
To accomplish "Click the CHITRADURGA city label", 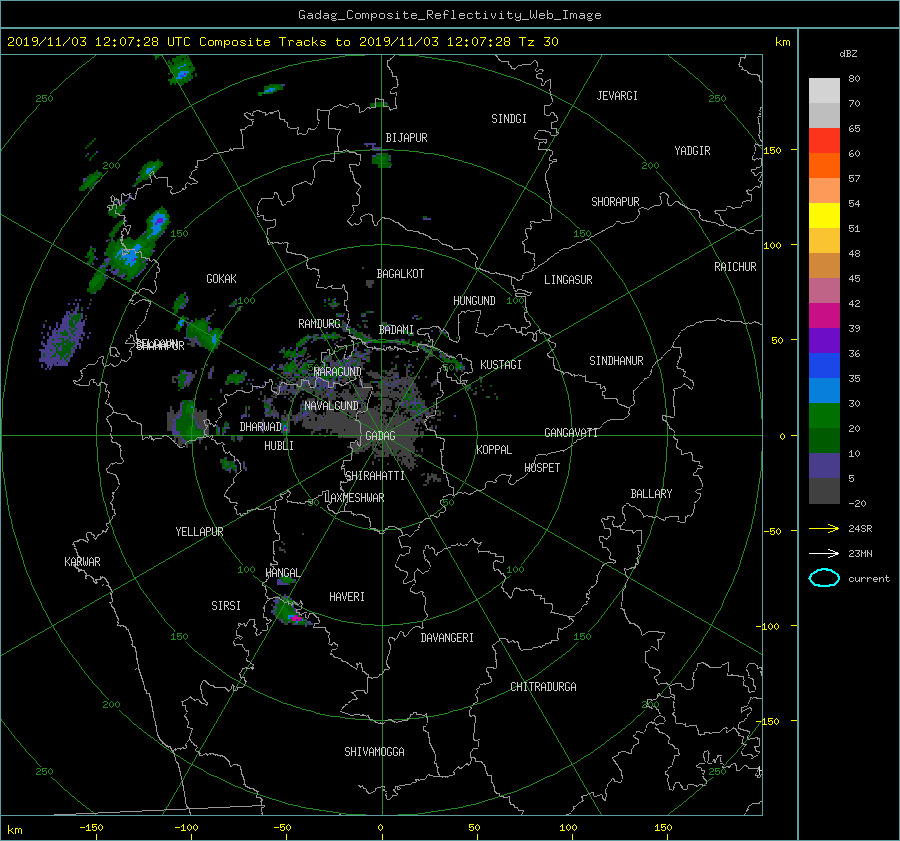I will pyautogui.click(x=543, y=687).
